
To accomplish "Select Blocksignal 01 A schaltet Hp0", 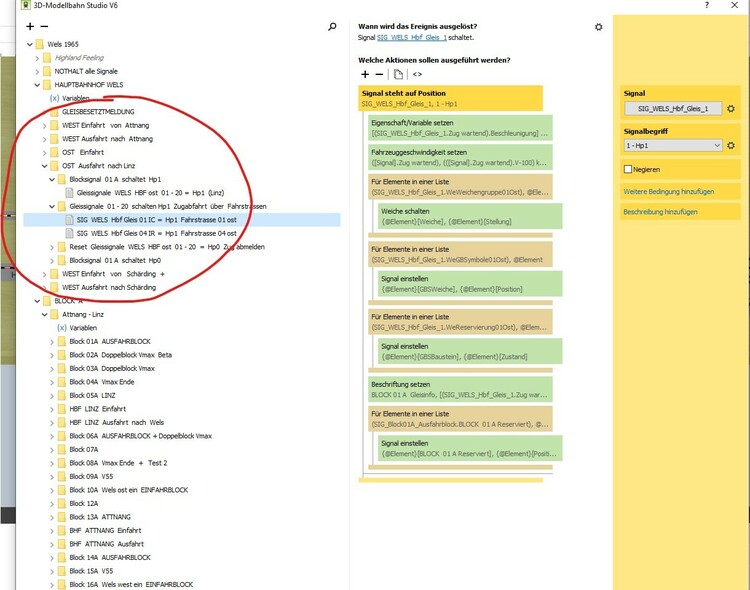I will pos(115,260).
